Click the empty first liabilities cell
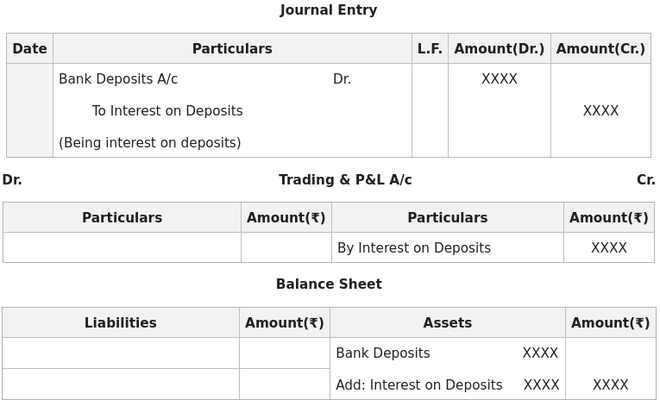Image resolution: width=660 pixels, height=406 pixels. point(121,353)
